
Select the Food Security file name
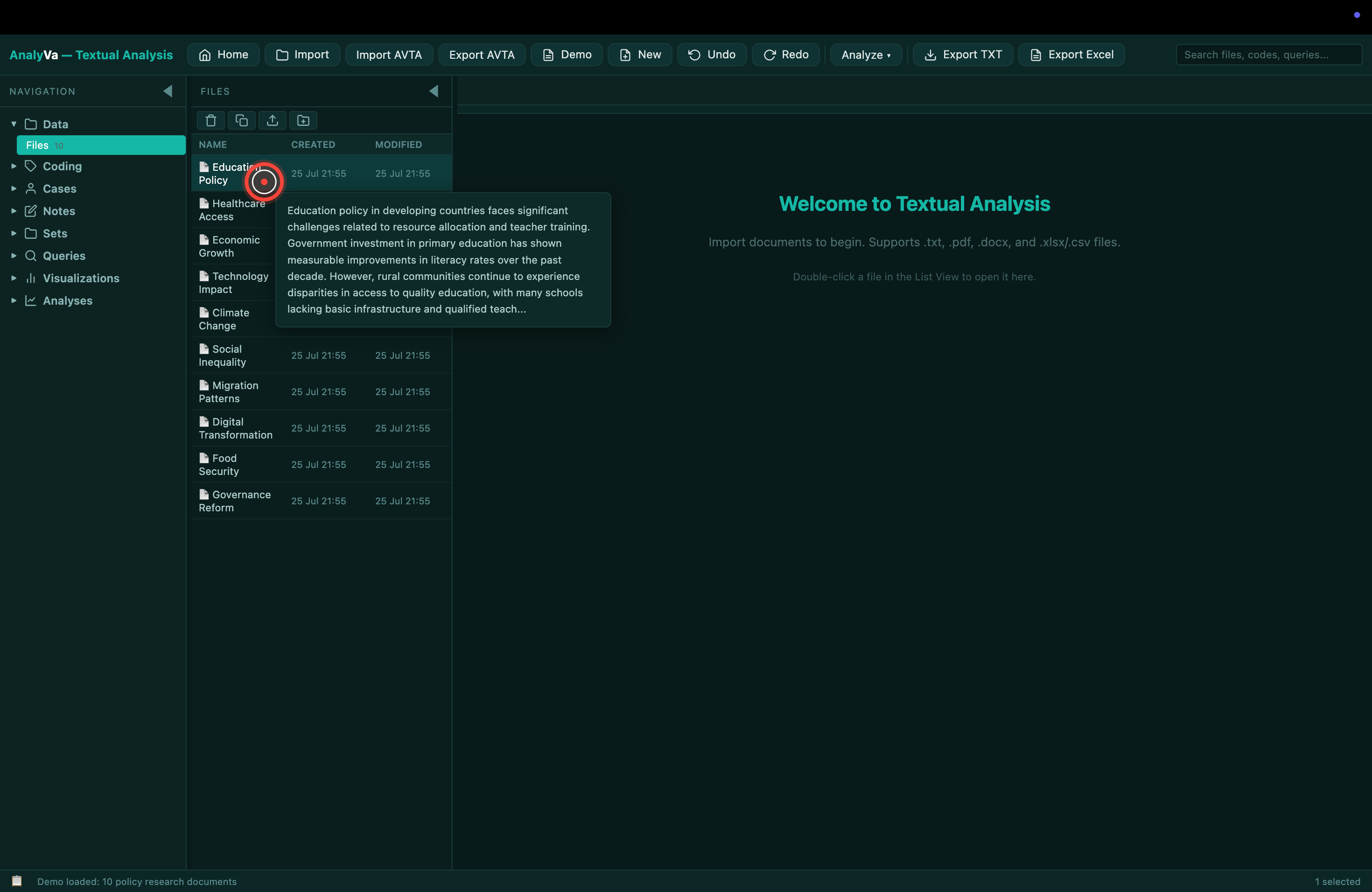[x=218, y=465]
